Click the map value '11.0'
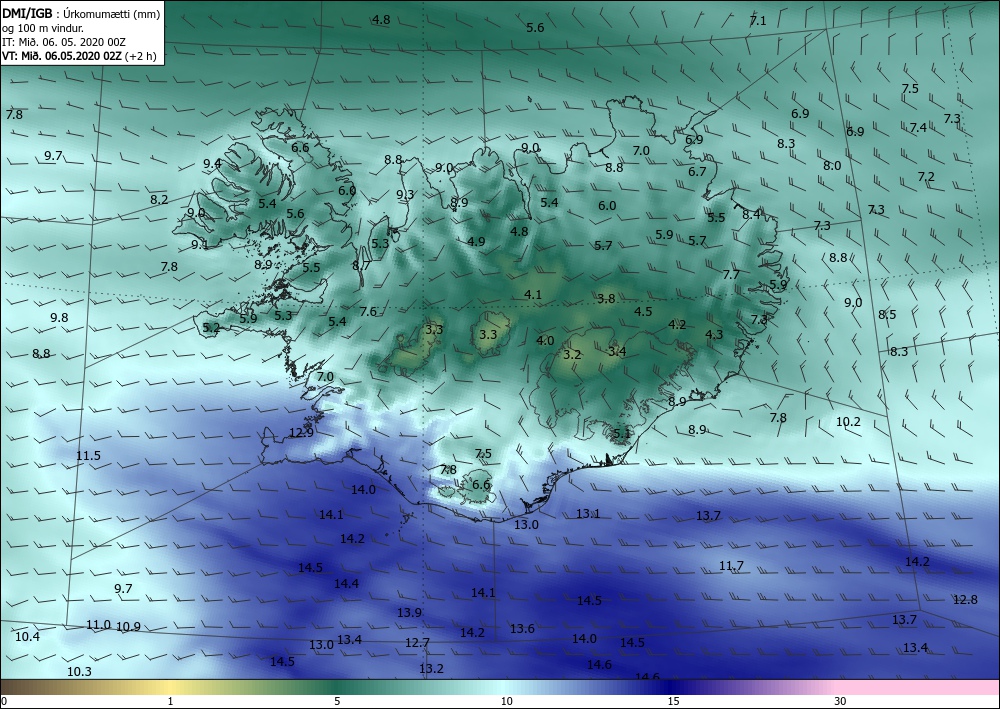The width and height of the screenshot is (1000, 709). coord(98,624)
